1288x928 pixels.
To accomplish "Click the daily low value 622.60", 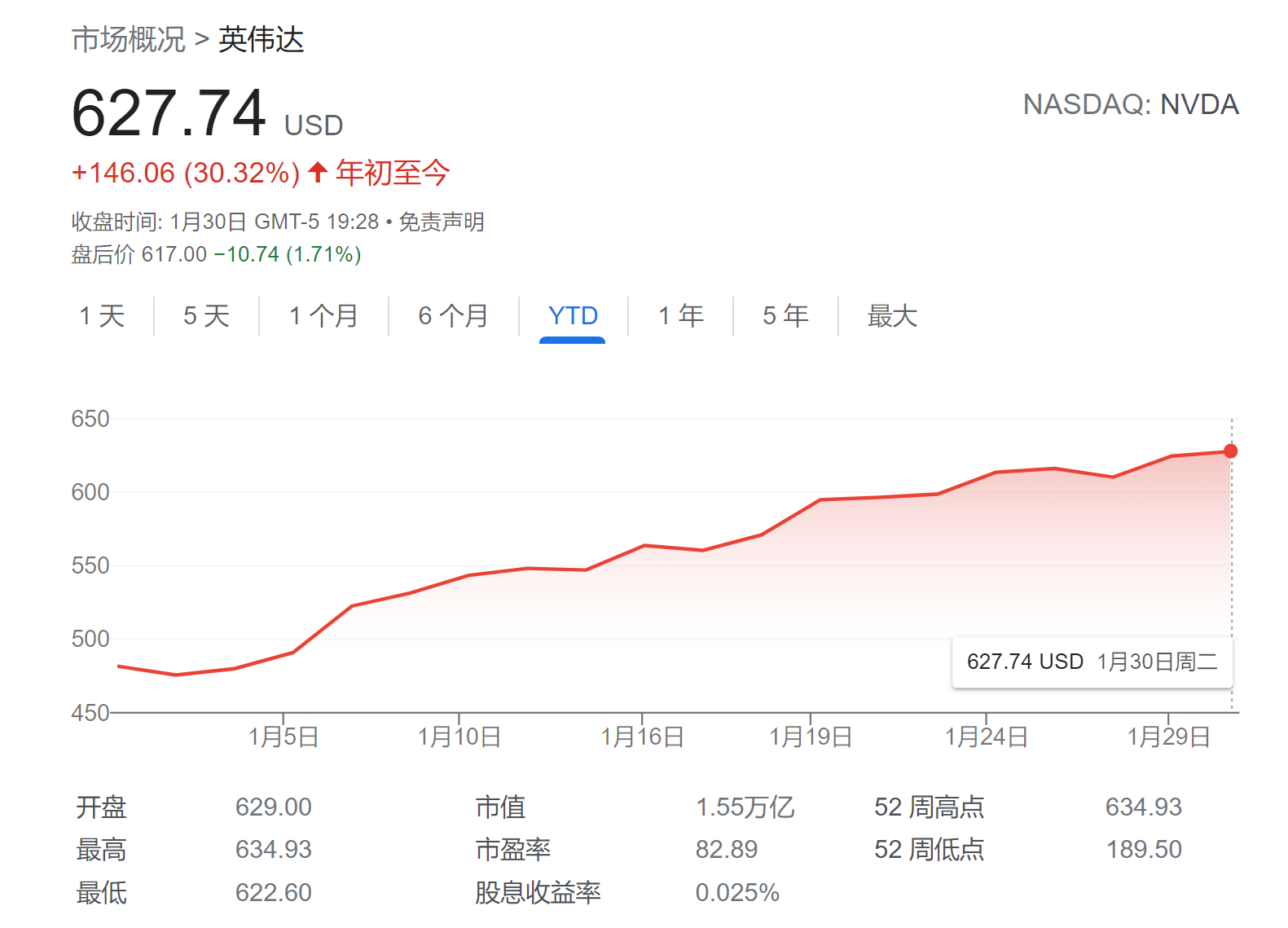I will pyautogui.click(x=274, y=893).
